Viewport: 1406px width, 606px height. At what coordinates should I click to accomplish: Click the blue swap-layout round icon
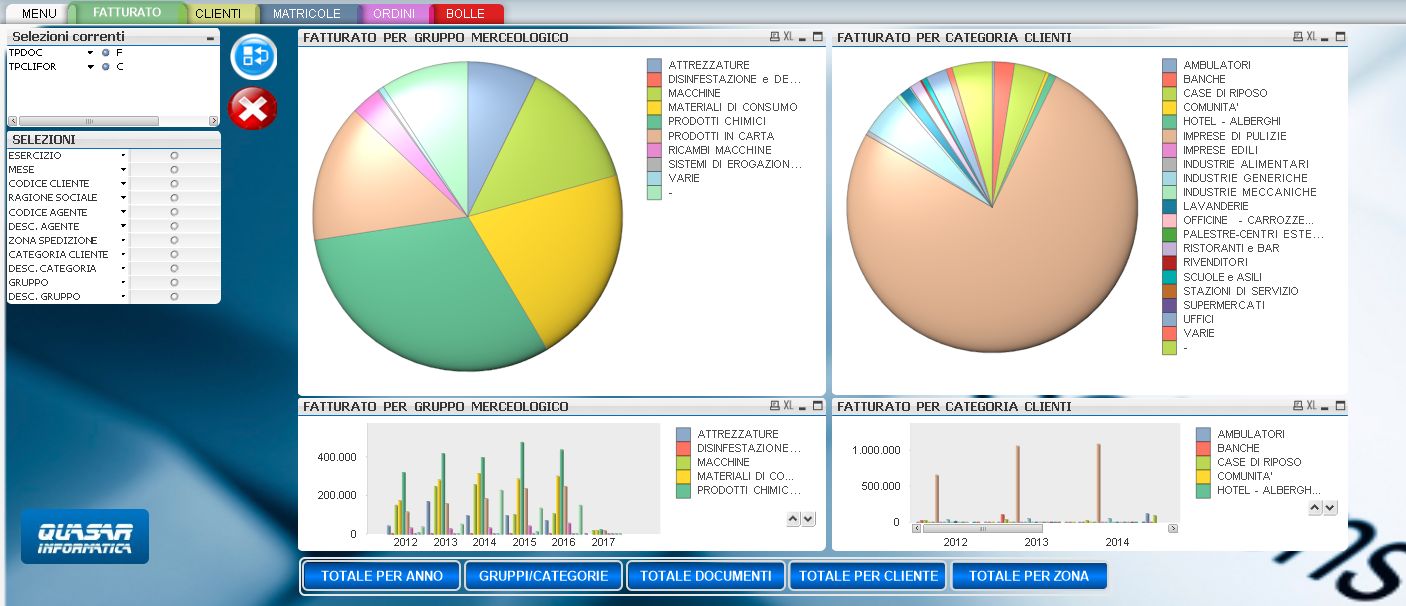(253, 57)
